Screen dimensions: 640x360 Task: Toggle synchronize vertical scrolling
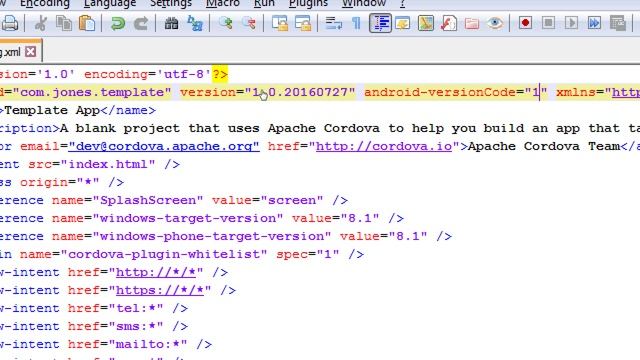280,23
